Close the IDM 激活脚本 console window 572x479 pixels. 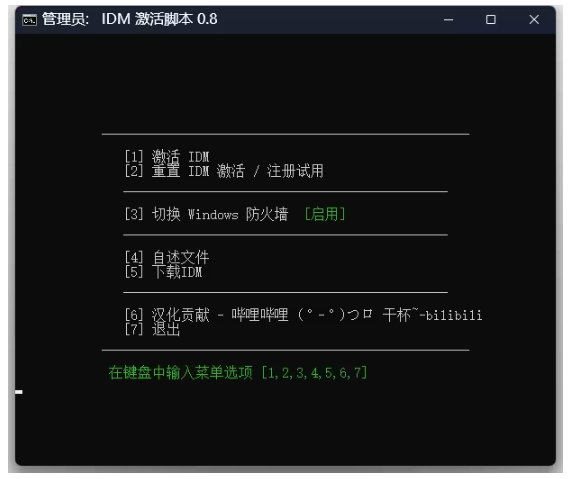coord(534,20)
